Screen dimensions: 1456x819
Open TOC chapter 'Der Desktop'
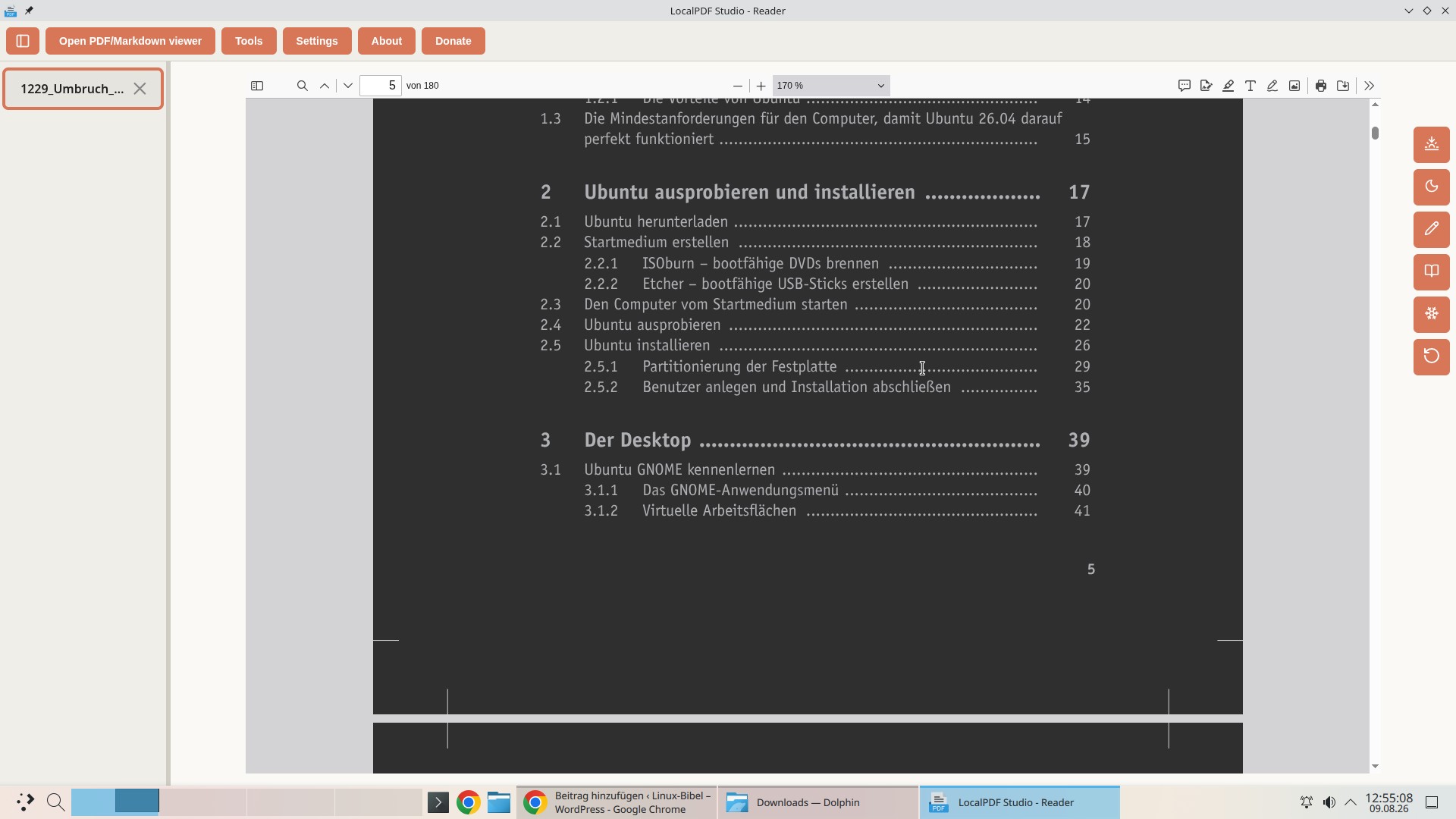637,441
